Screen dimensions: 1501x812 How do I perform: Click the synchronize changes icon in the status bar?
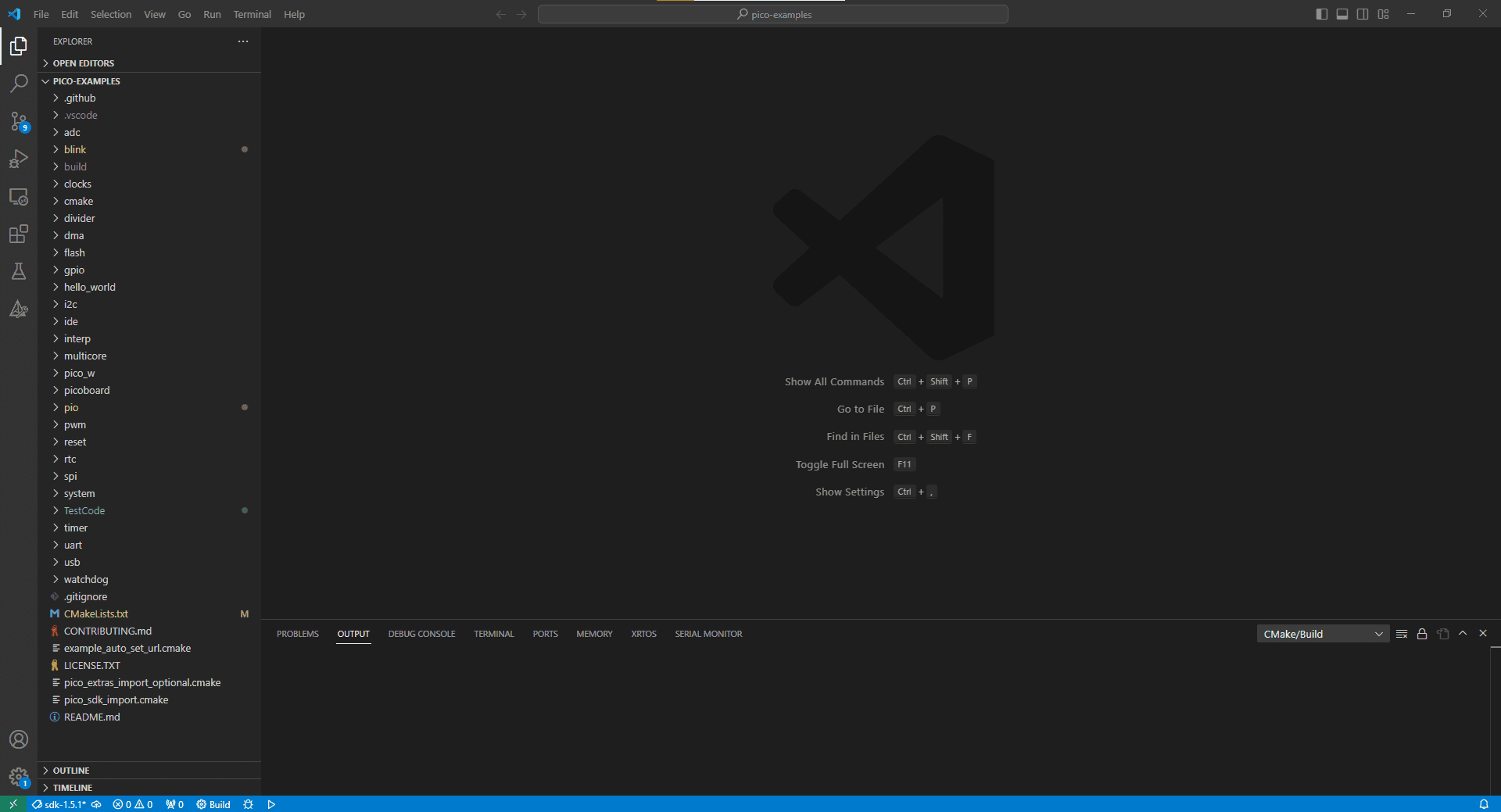click(x=96, y=804)
